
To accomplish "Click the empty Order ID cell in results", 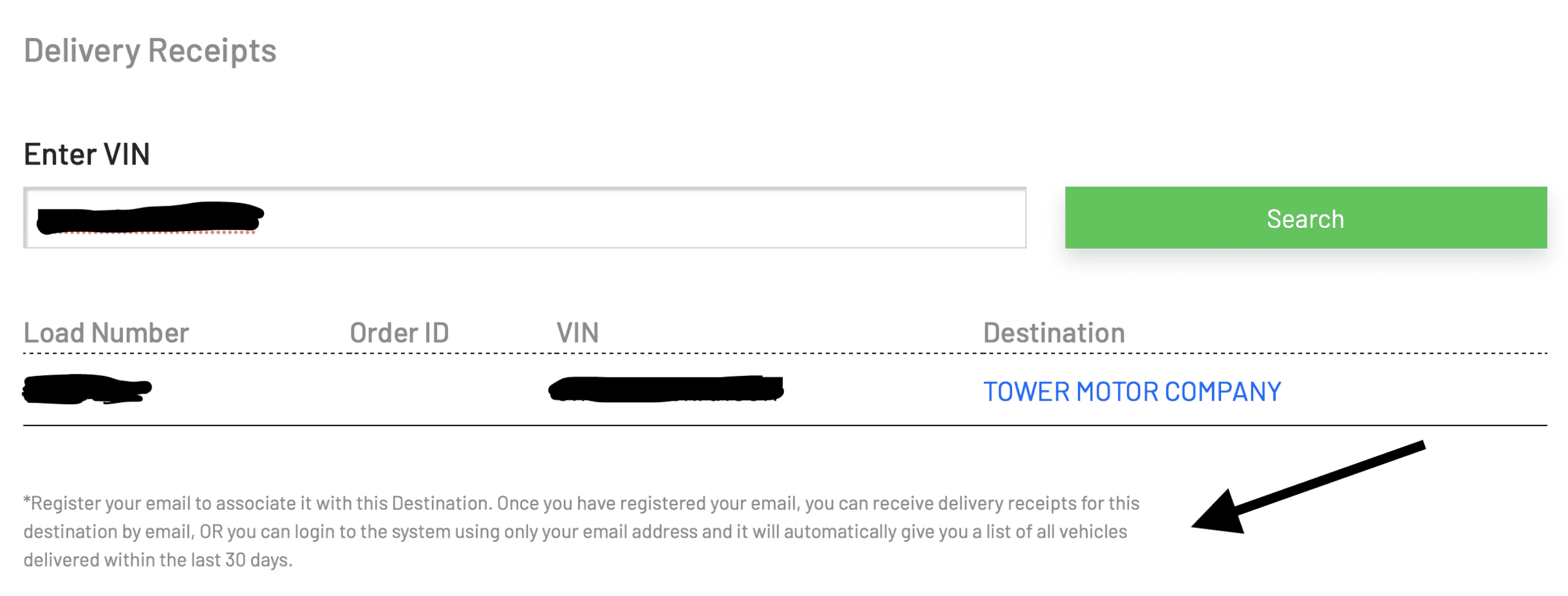I will pos(399,390).
